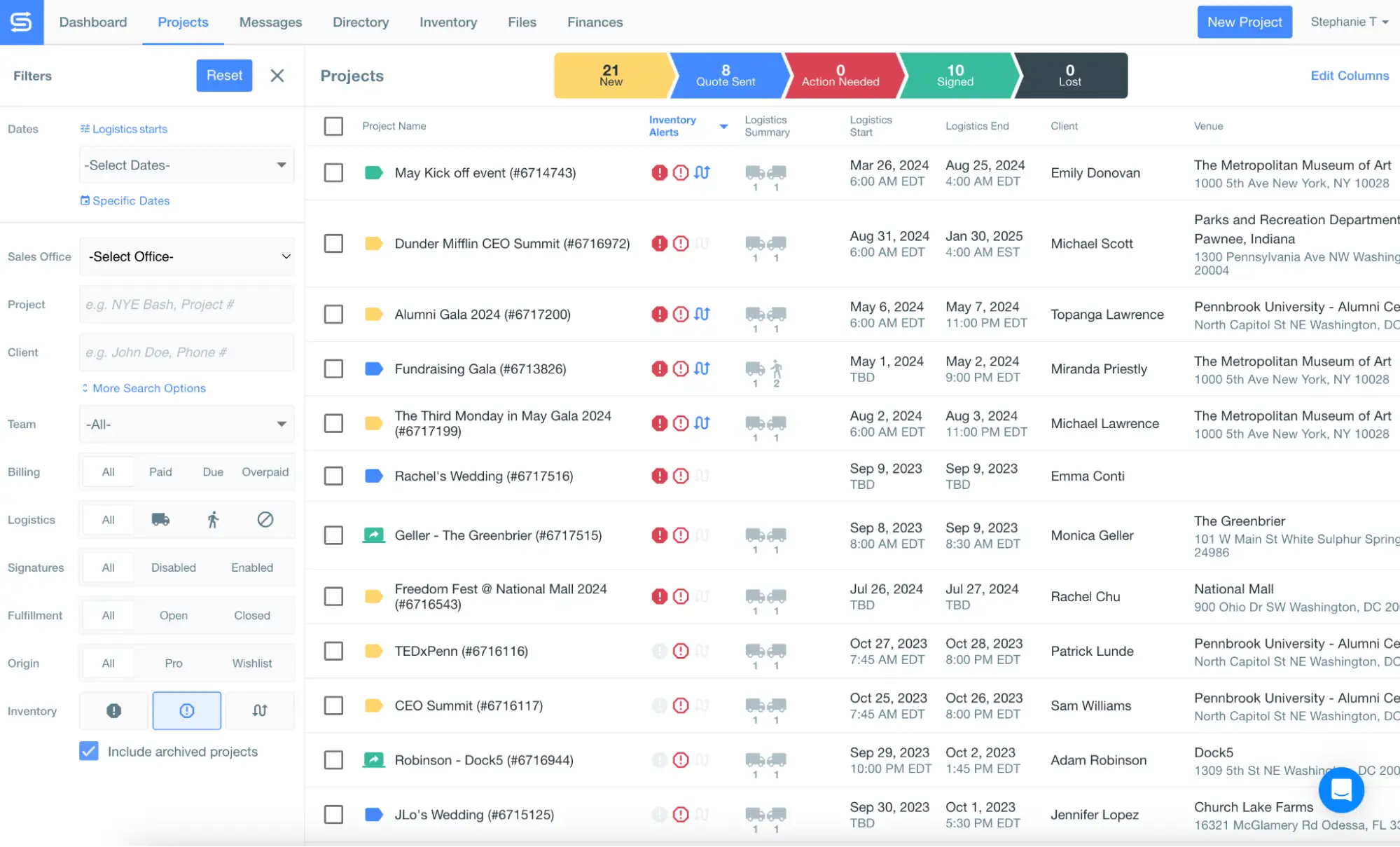Click into the Client search field

click(x=186, y=352)
